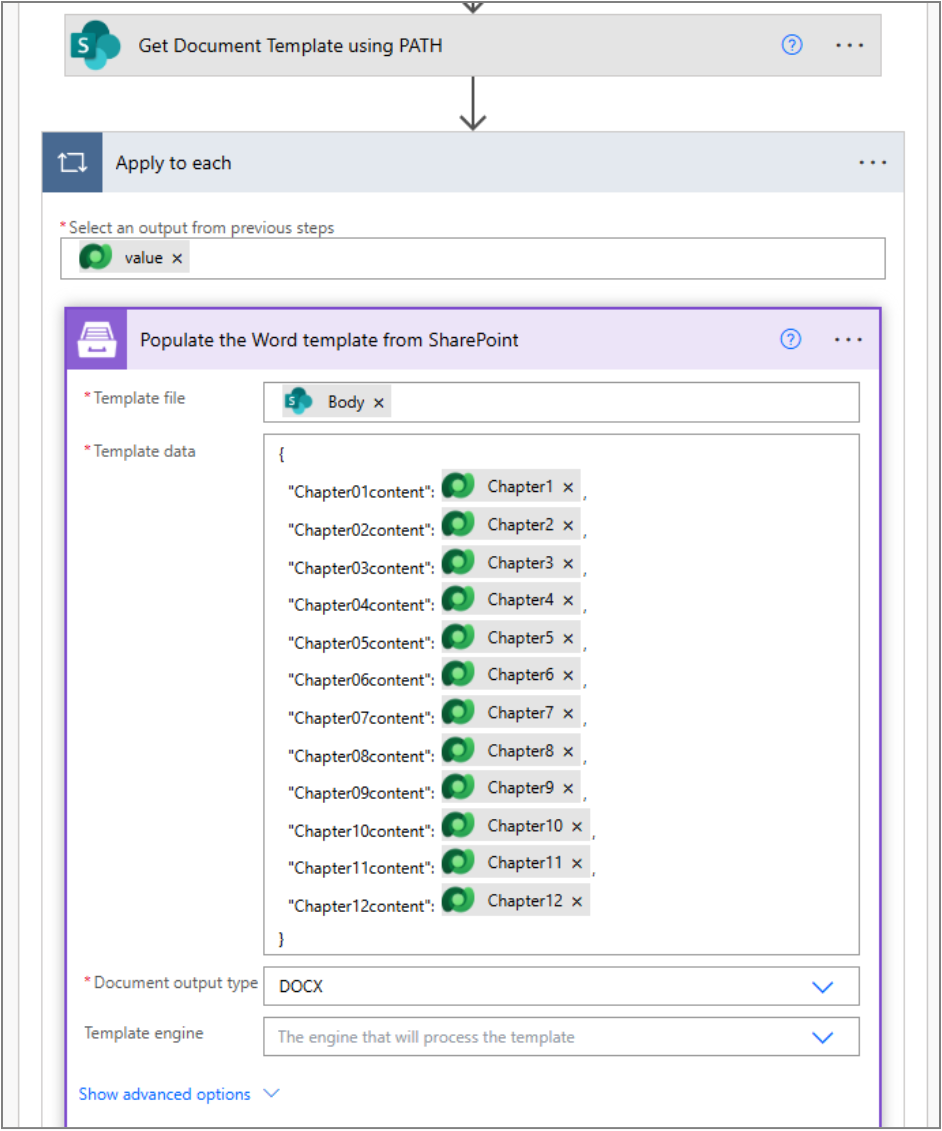Screen dimensions: 942x1131
Task: Remove the Chapter4 dynamic token
Action: pos(568,600)
